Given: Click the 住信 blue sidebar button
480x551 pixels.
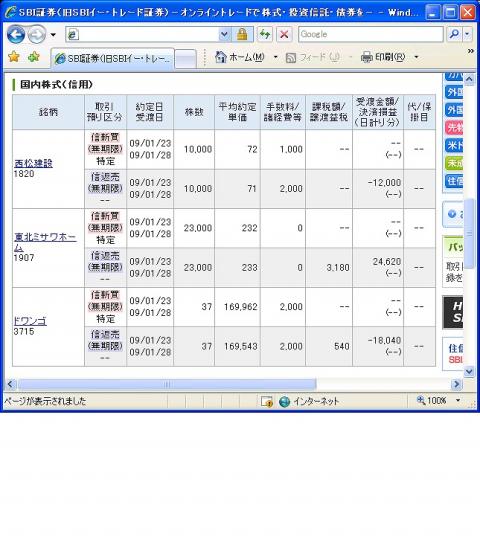Looking at the screenshot, I should 454,181.
